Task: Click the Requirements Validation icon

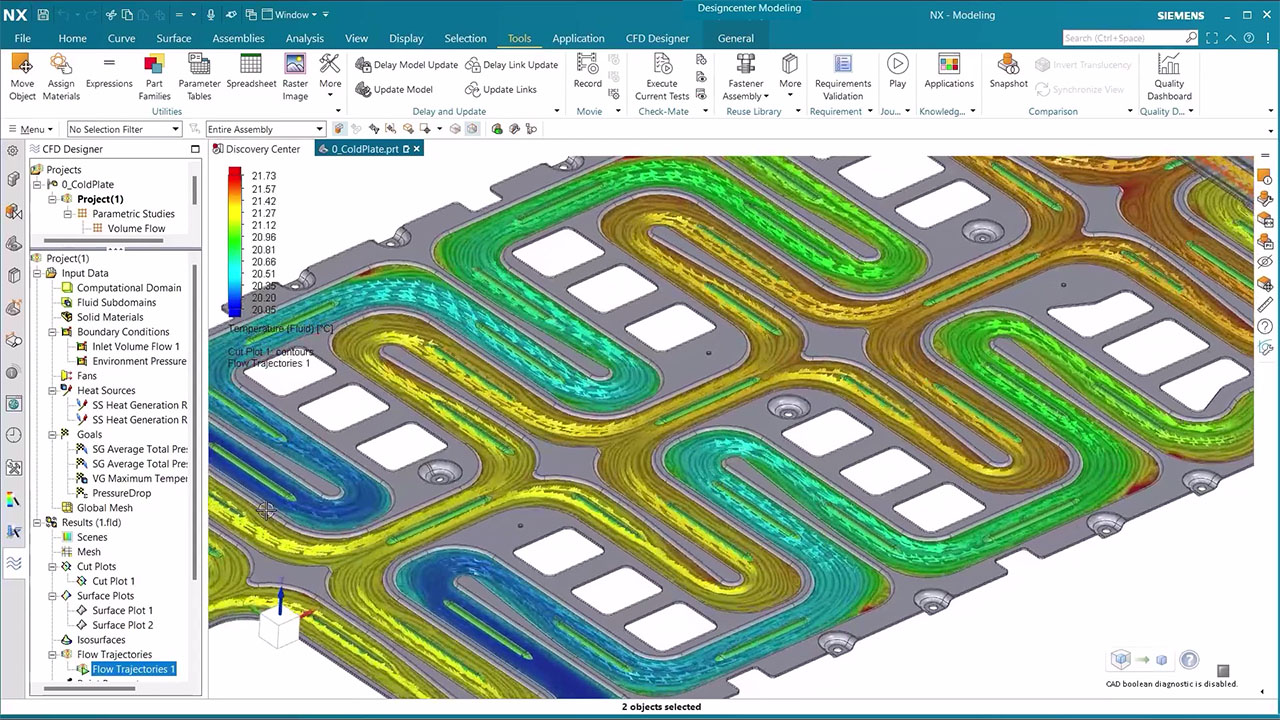Action: (x=843, y=65)
